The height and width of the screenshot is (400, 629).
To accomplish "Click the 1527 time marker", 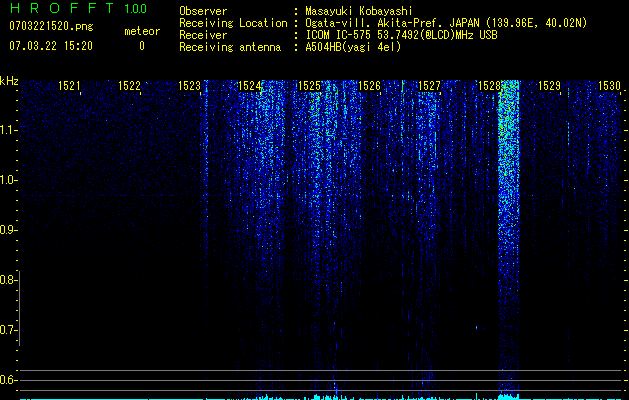I will click(x=429, y=85).
